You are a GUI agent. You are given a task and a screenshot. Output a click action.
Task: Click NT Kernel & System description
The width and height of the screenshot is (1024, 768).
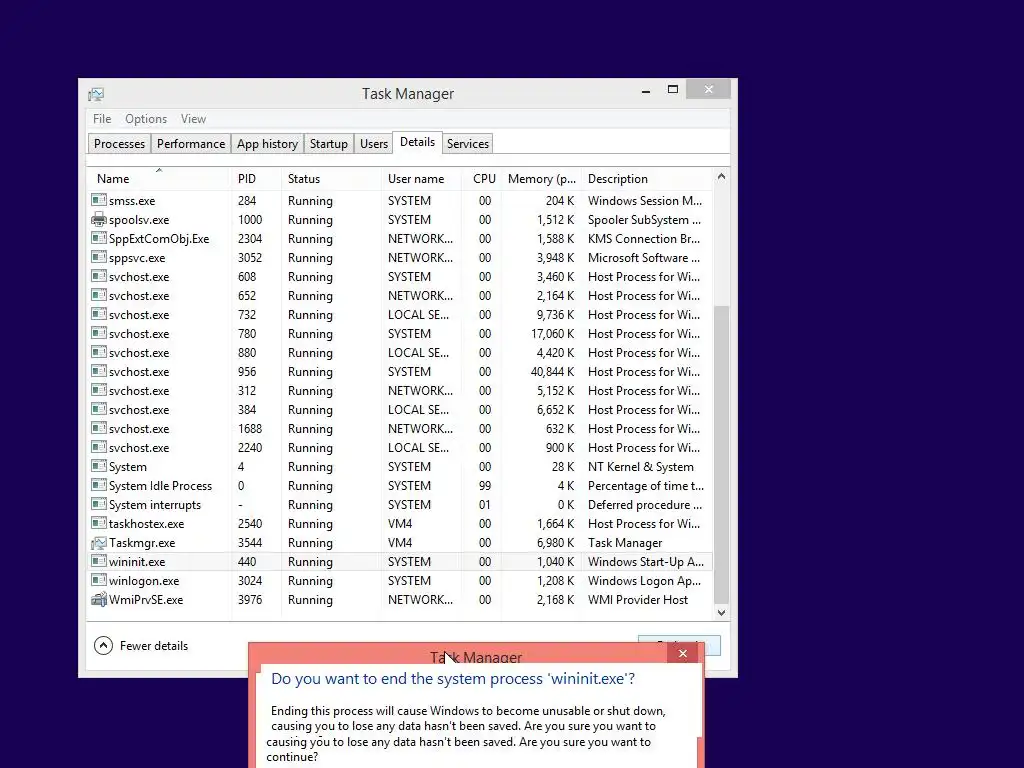point(641,467)
